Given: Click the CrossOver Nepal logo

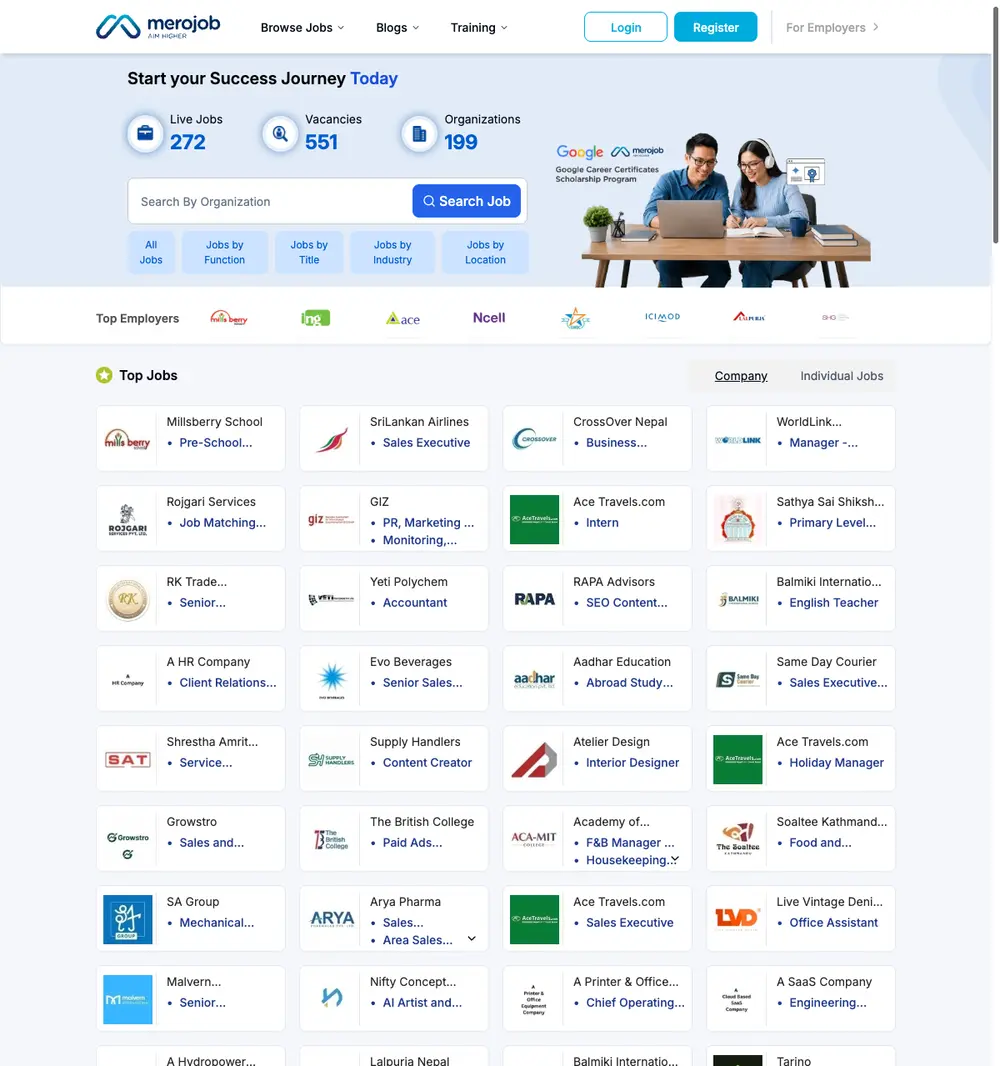Looking at the screenshot, I should pos(534,439).
